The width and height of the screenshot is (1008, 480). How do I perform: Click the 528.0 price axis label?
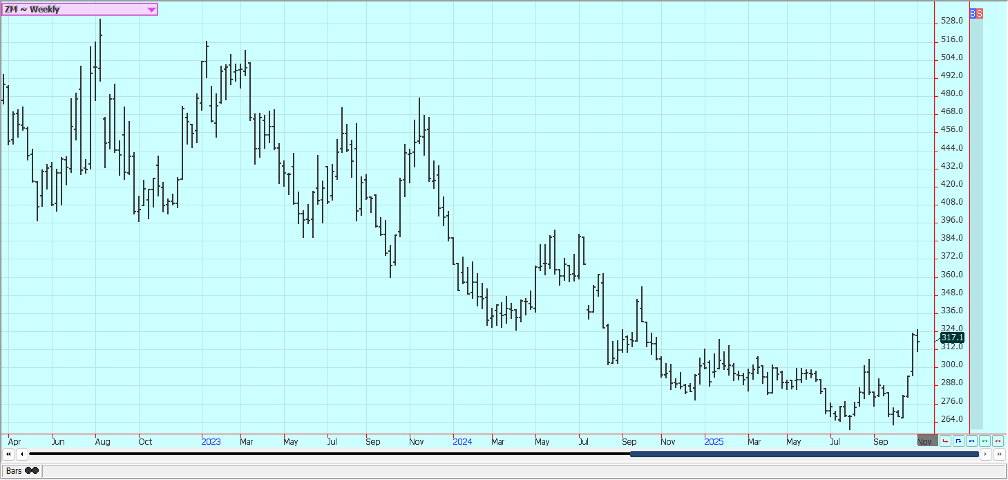tap(951, 20)
